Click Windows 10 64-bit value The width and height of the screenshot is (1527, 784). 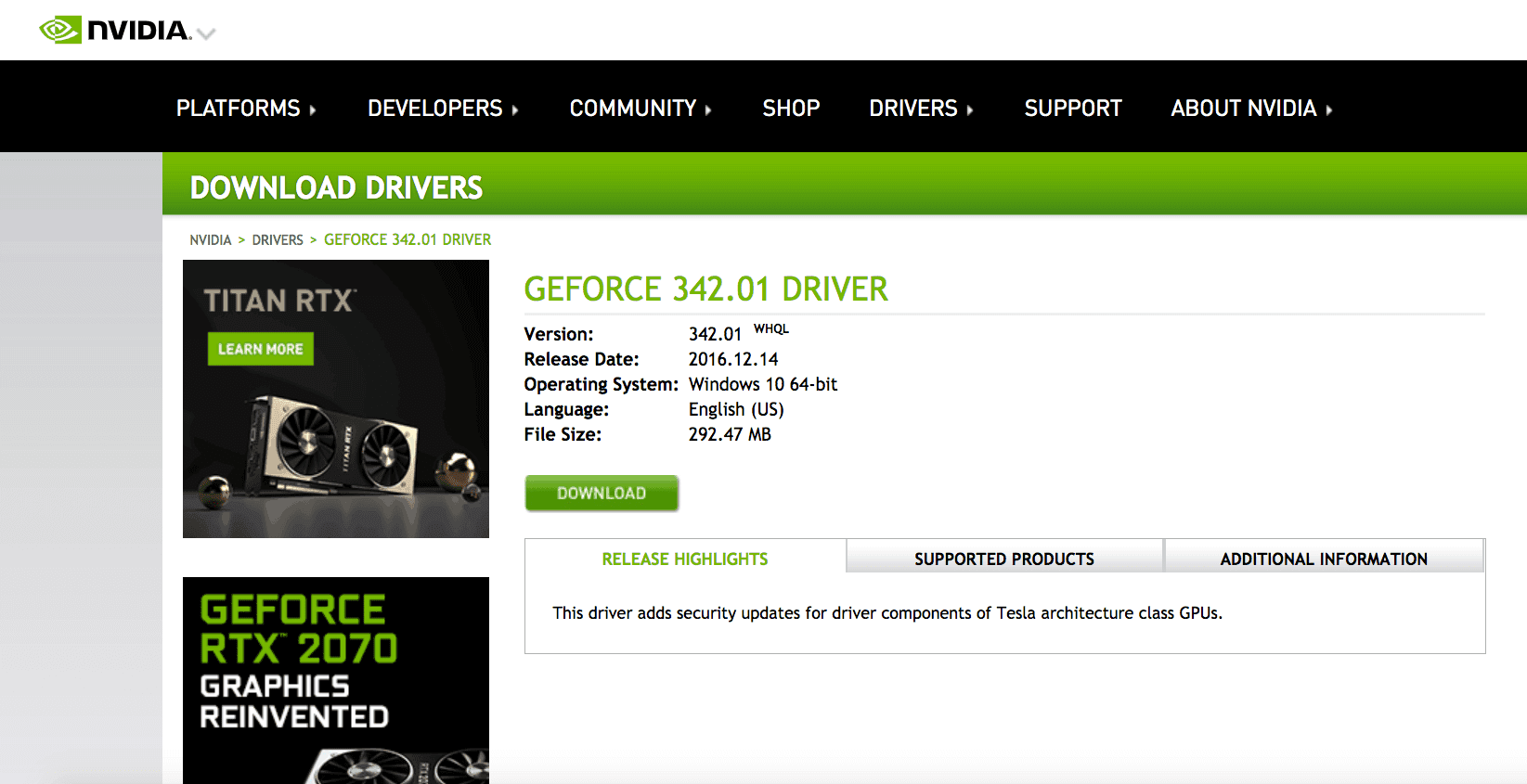pyautogui.click(x=763, y=384)
